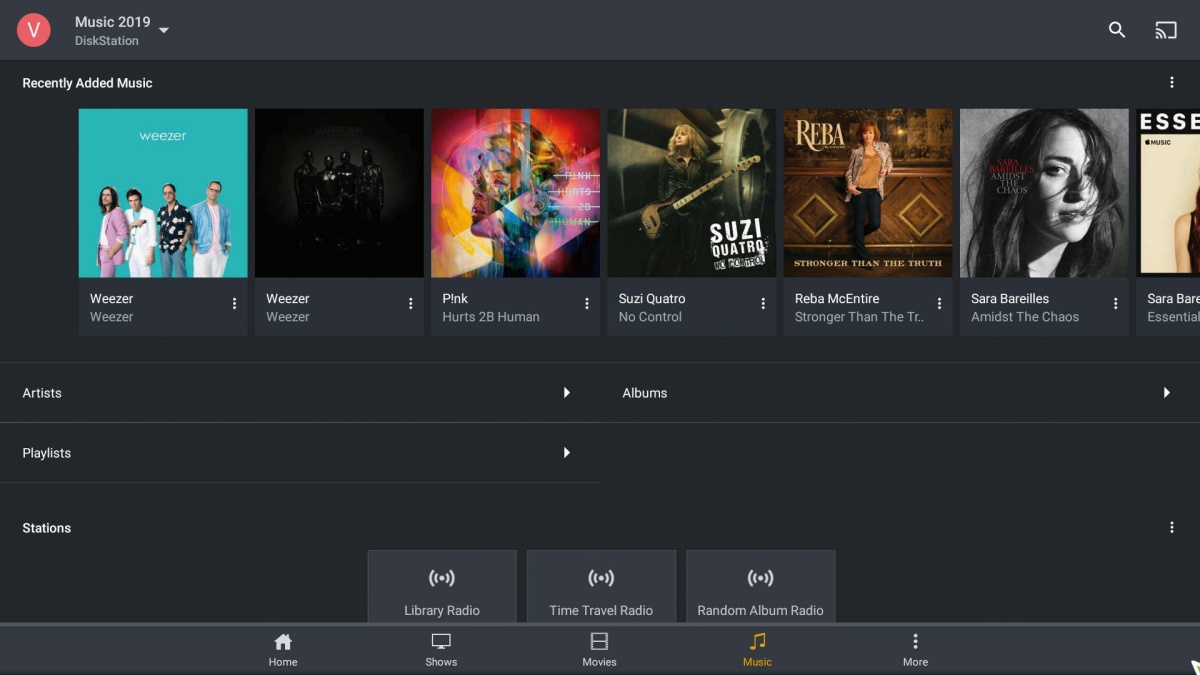
Task: Click the Cast to device icon
Action: [x=1166, y=30]
